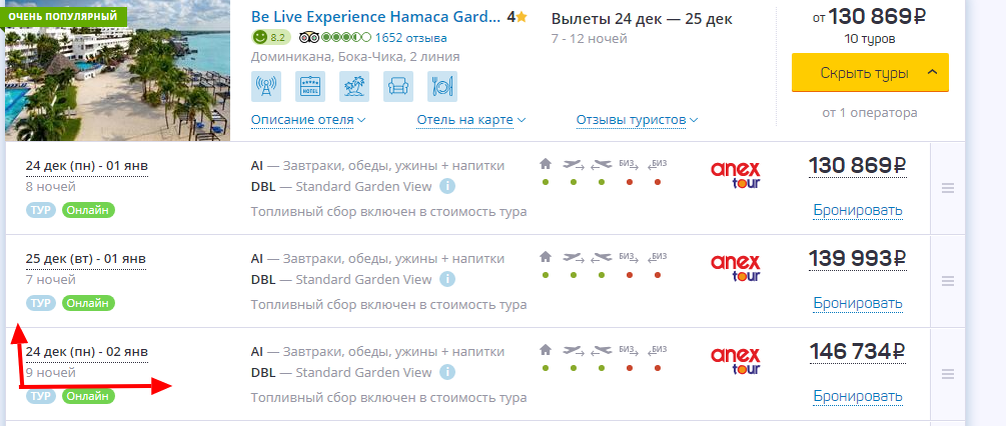The image size is (1006, 426).
Task: Open the hamburger menu for the 146 734₽ tour
Action: coord(948,374)
